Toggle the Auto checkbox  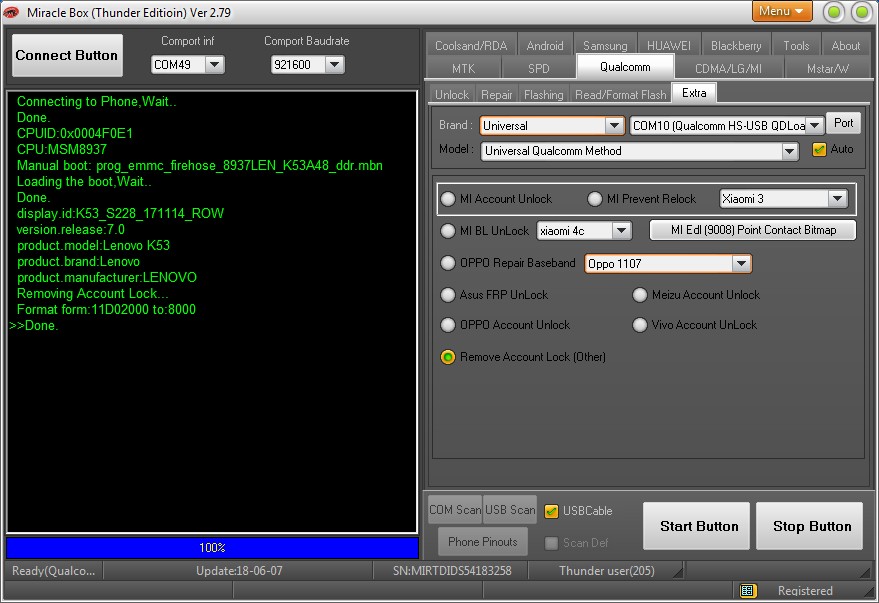(x=819, y=150)
